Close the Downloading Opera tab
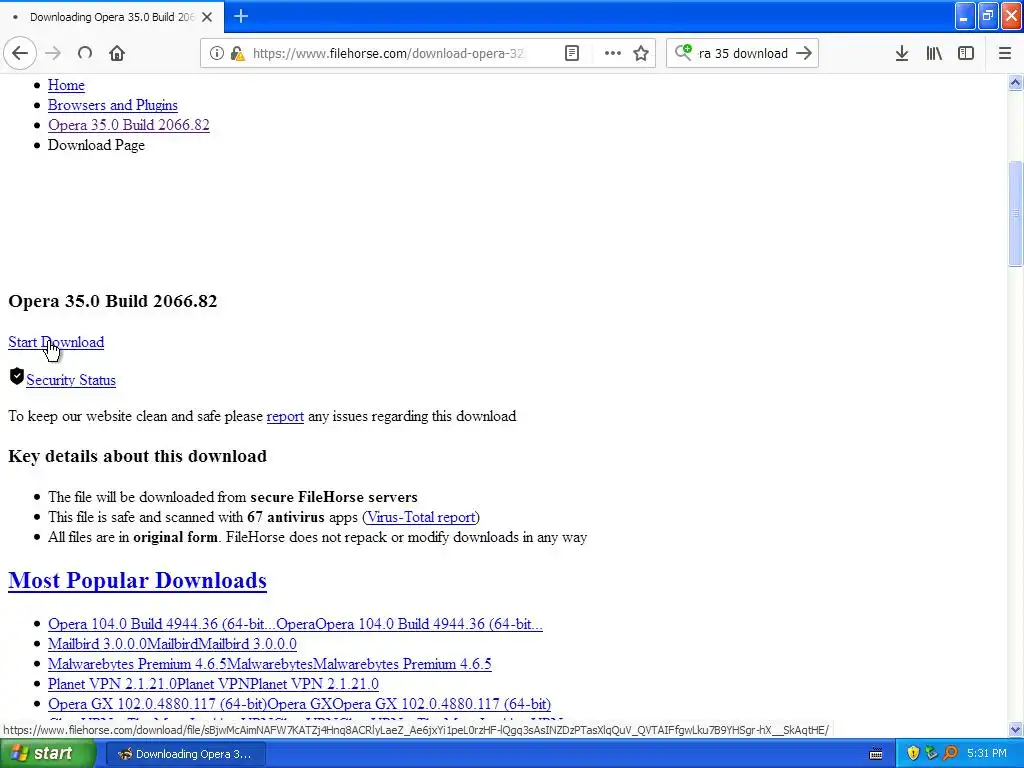Image resolution: width=1024 pixels, height=768 pixels. [207, 17]
